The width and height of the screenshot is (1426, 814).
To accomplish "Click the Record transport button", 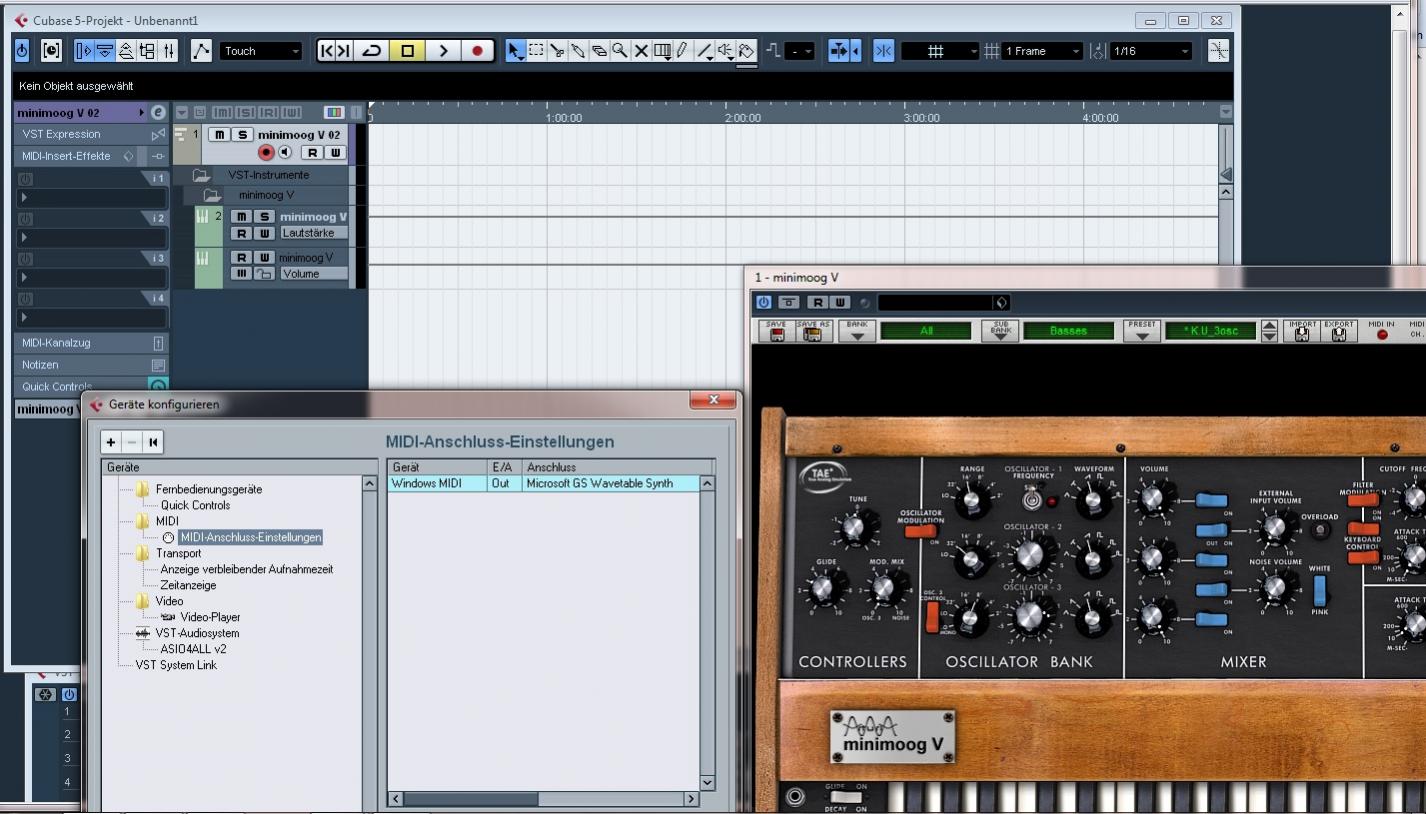I will tap(477, 51).
